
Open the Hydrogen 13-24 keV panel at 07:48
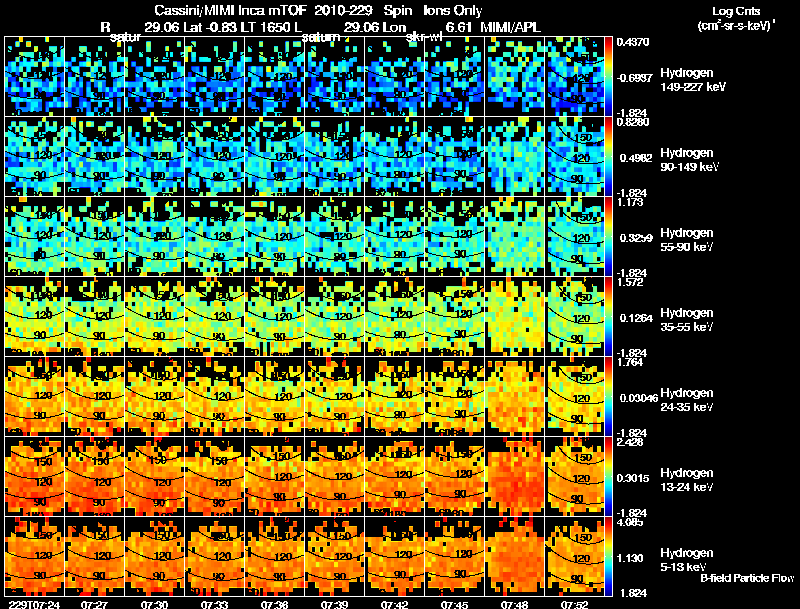coord(515,477)
